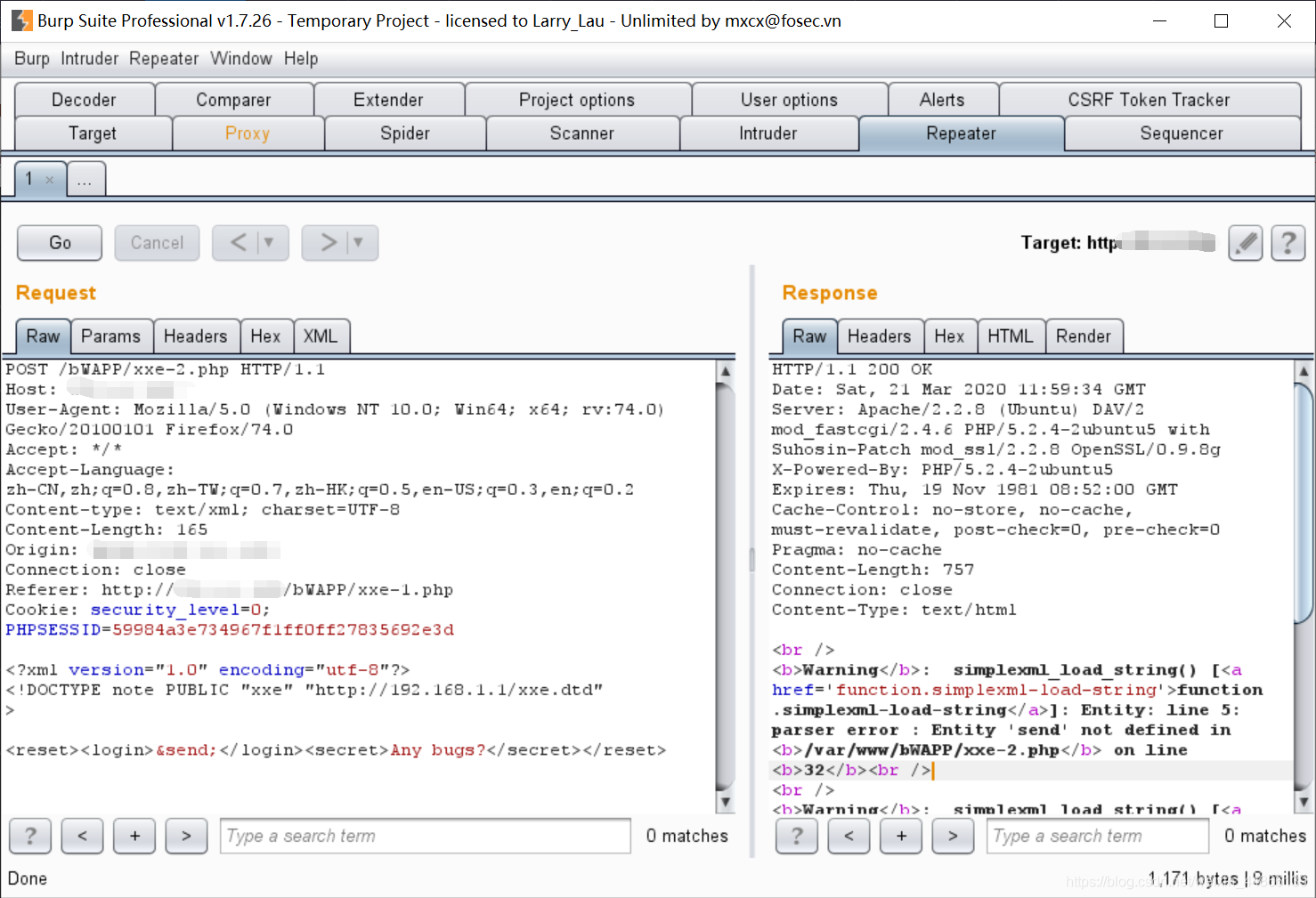The height and width of the screenshot is (898, 1316).
Task: Show response Render view
Action: pyautogui.click(x=1084, y=336)
